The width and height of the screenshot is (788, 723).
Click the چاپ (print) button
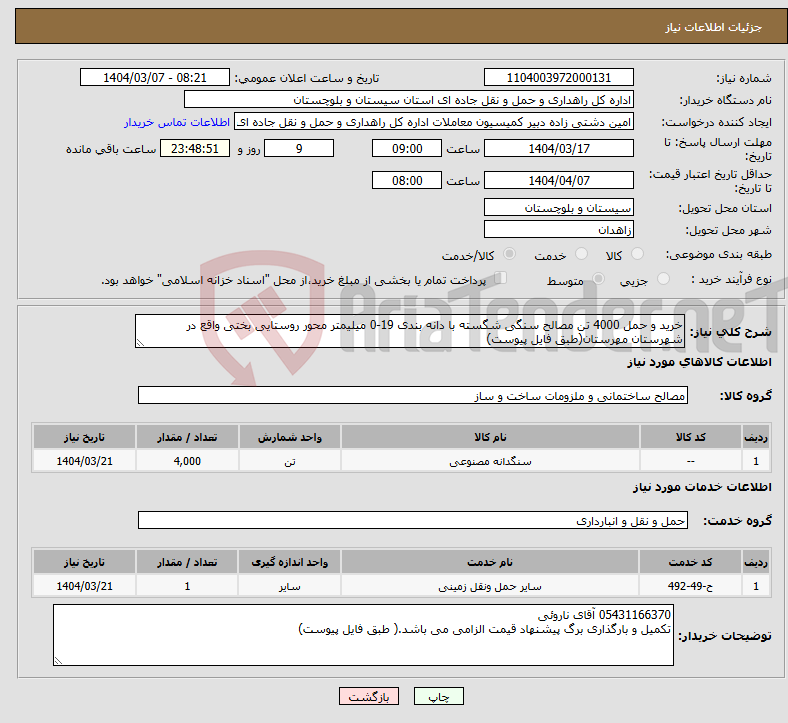point(438,696)
